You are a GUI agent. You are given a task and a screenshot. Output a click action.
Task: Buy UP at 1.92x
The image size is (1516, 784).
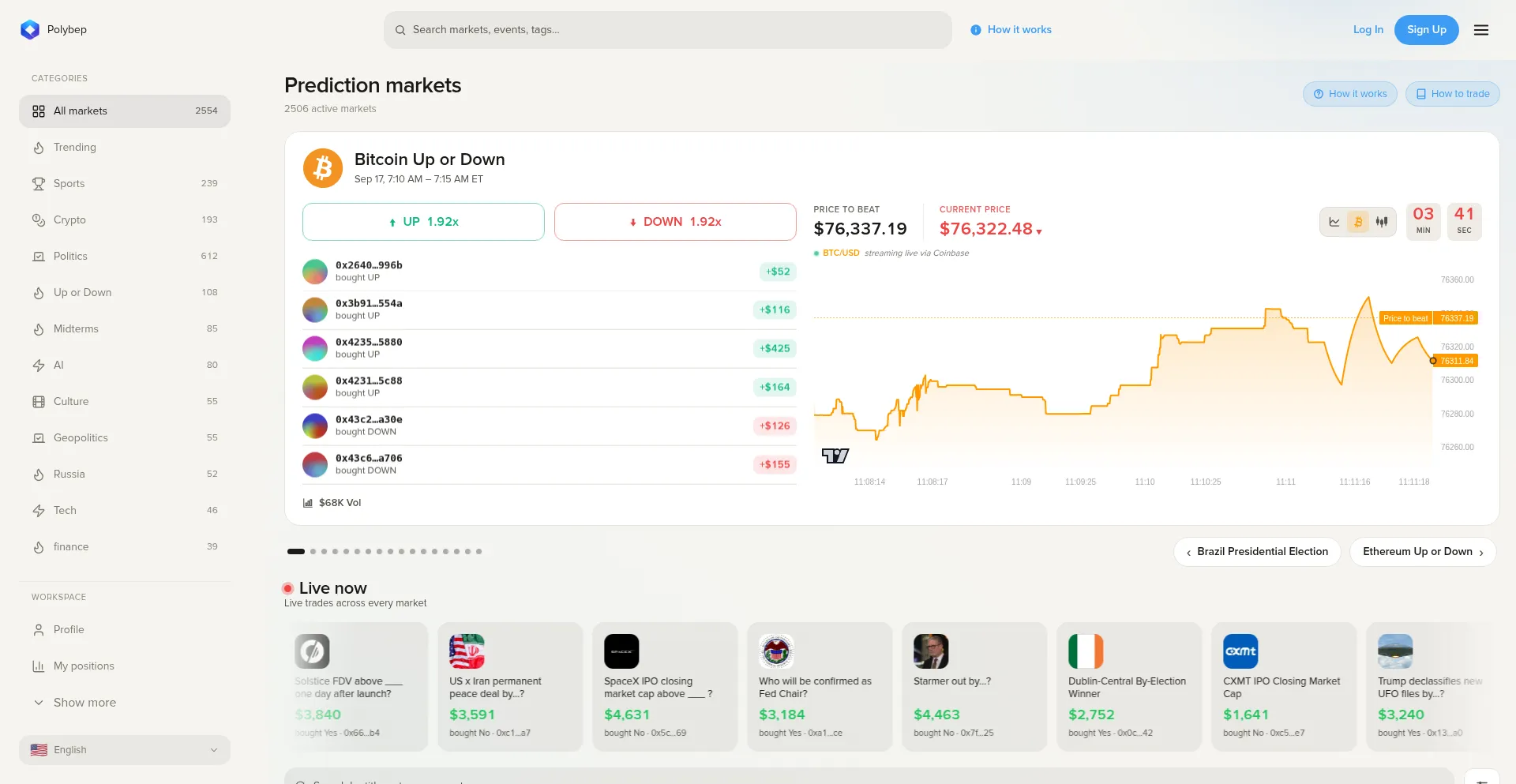click(423, 222)
